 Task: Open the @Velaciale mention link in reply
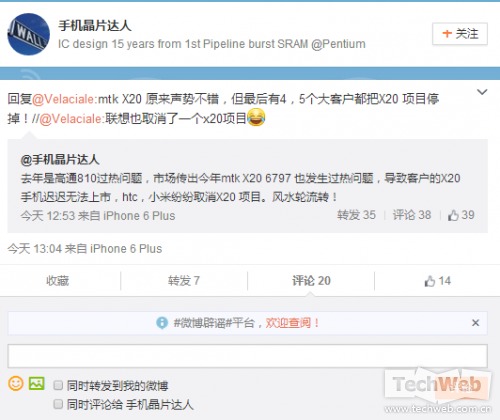coord(64,99)
